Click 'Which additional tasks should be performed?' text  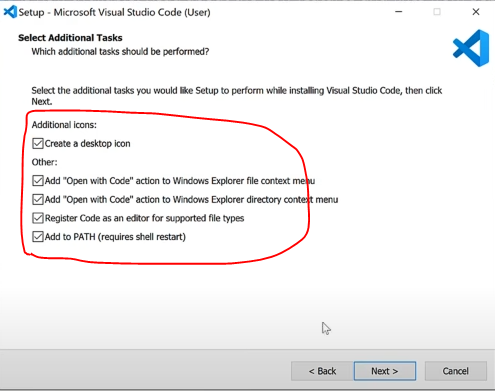[x=120, y=52]
